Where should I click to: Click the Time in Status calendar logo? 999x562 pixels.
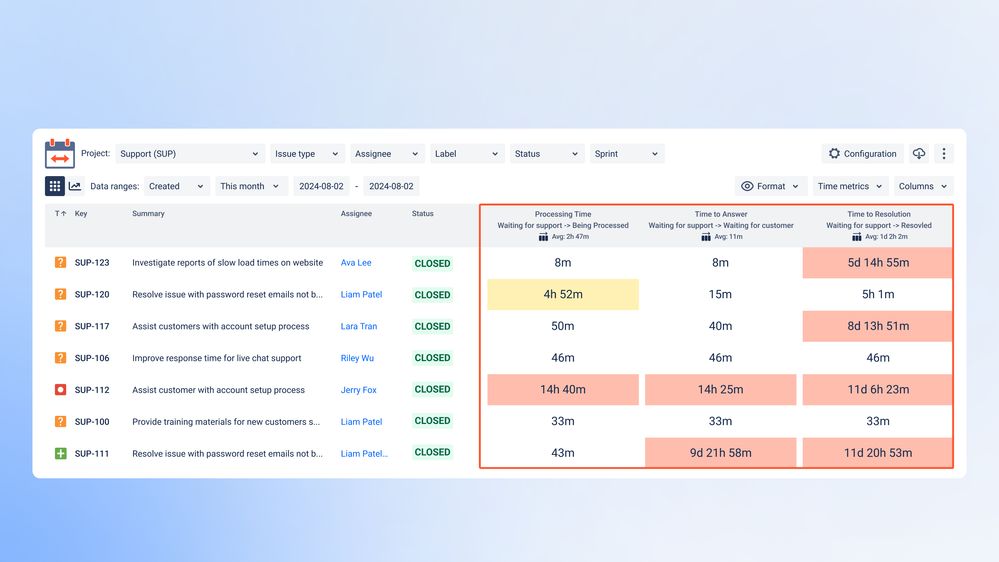(60, 154)
